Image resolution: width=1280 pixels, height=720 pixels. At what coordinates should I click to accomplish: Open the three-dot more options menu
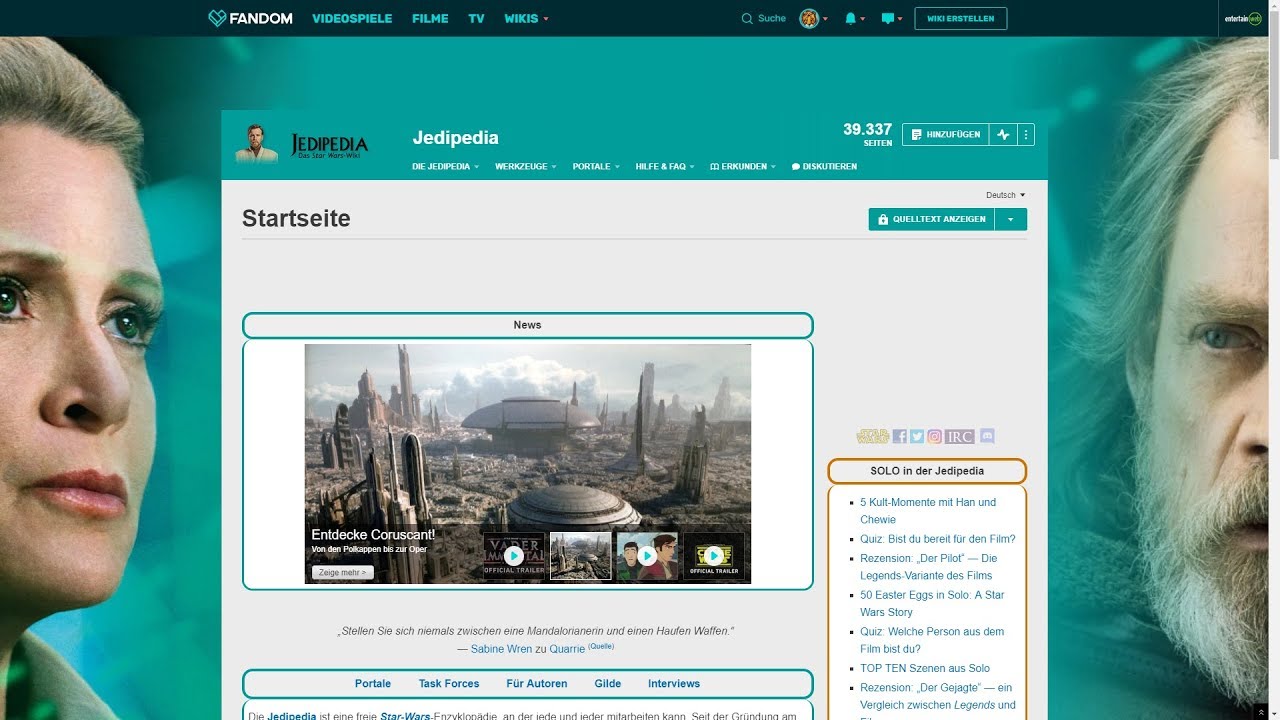tap(1026, 134)
